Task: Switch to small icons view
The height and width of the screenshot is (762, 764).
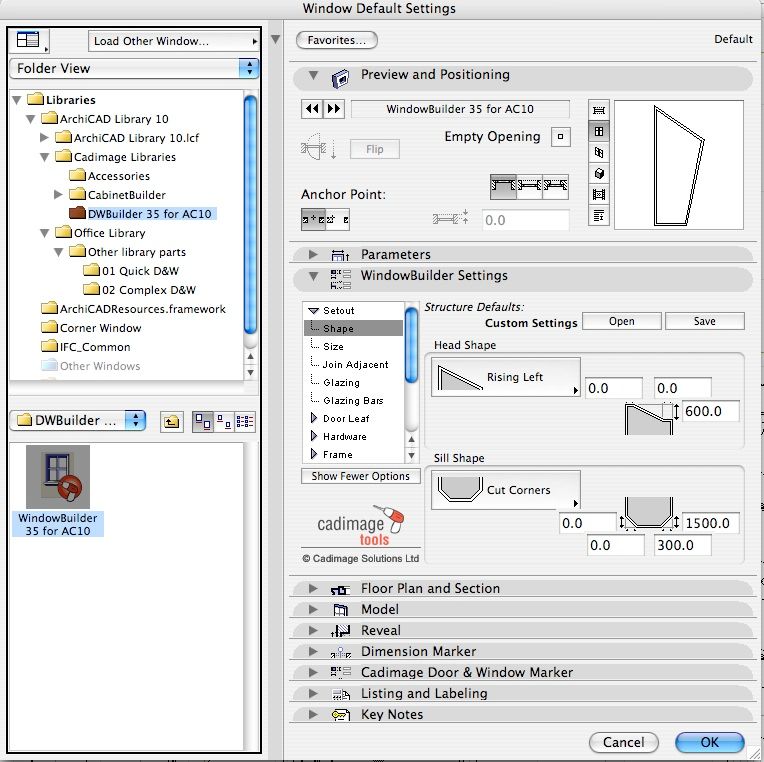Action: pyautogui.click(x=224, y=421)
